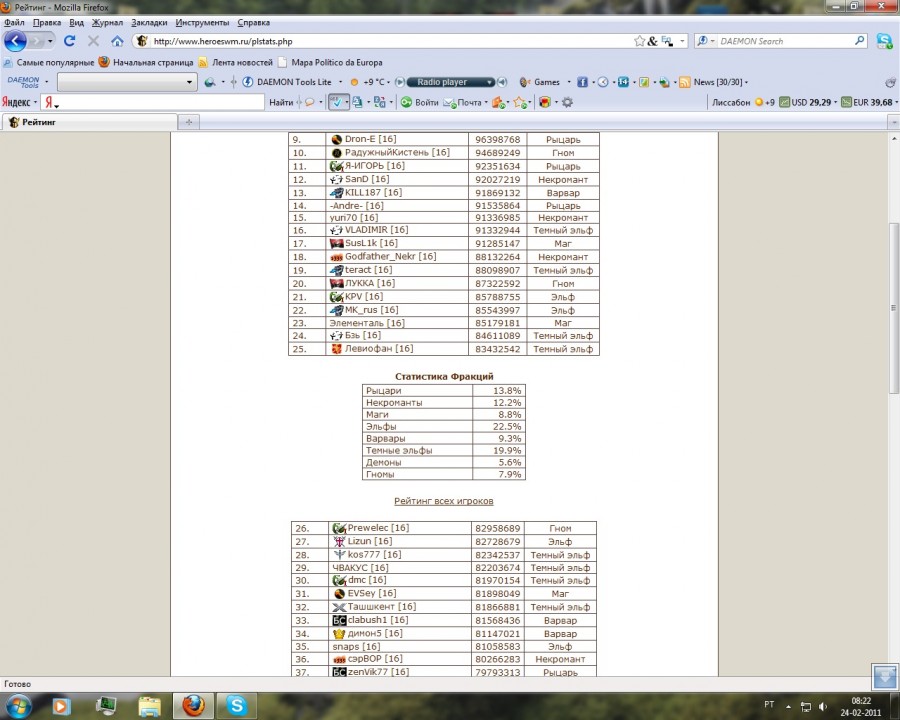Click the Skype icon in the navigation bar
This screenshot has height=720, width=900.
[x=884, y=41]
